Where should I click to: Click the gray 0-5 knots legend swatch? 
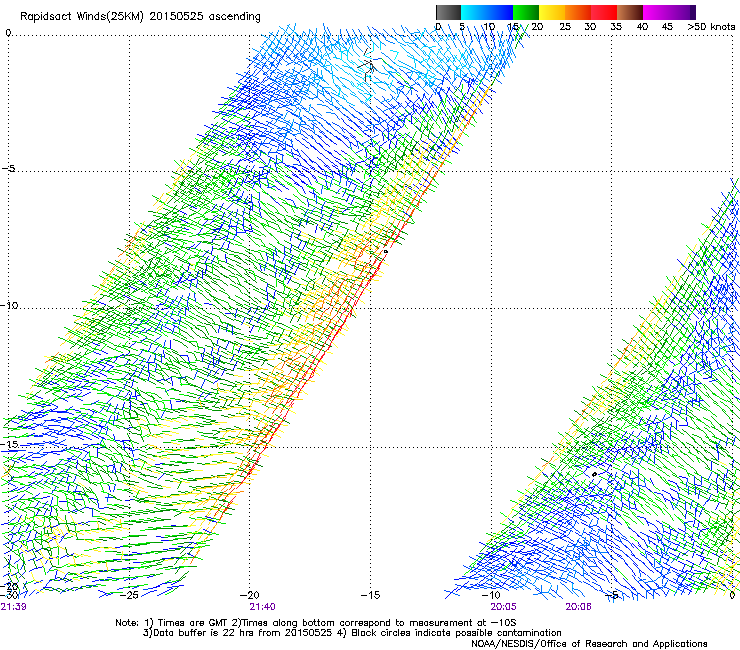pos(448,12)
